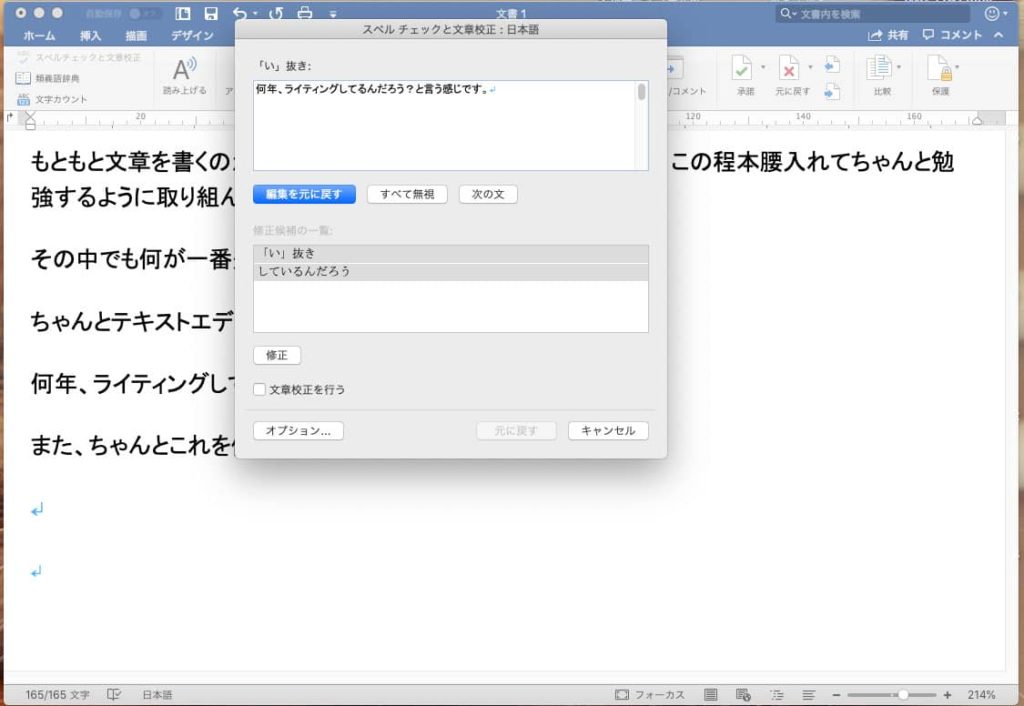Image resolution: width=1024 pixels, height=706 pixels.
Task: Click the redo/repeat circular arrow icon
Action: pyautogui.click(x=276, y=13)
